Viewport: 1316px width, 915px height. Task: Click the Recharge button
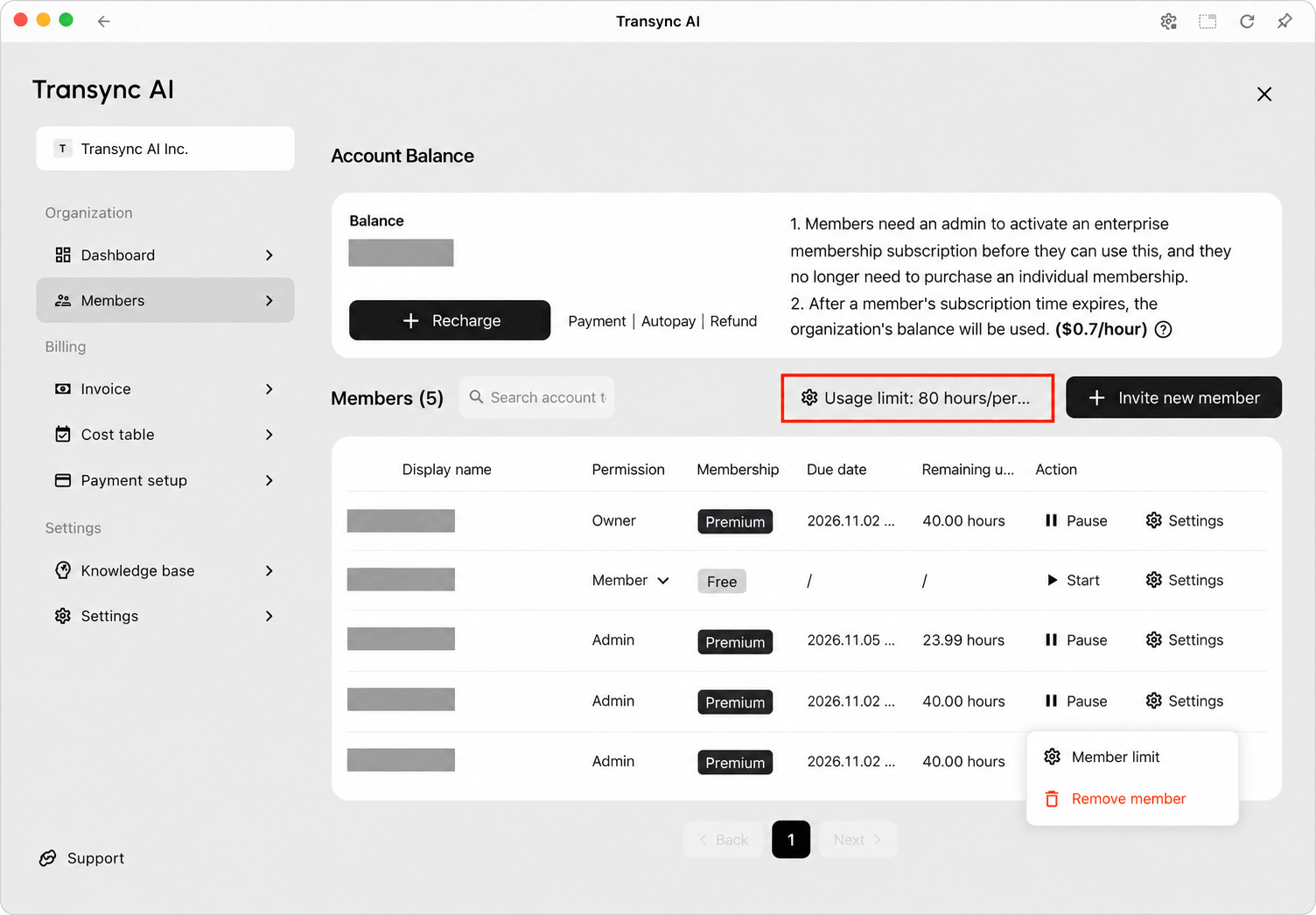pyautogui.click(x=450, y=320)
